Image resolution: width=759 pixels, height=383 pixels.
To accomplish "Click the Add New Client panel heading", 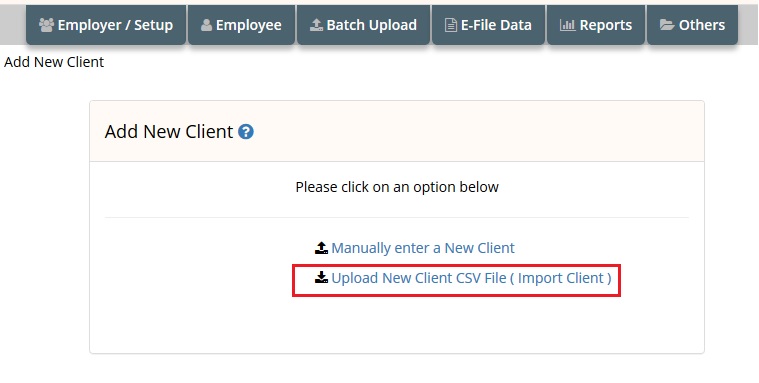I will [x=169, y=132].
